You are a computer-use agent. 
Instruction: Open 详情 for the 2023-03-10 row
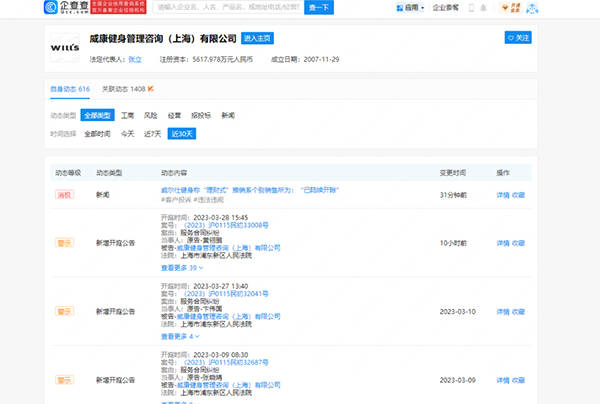[x=503, y=312]
